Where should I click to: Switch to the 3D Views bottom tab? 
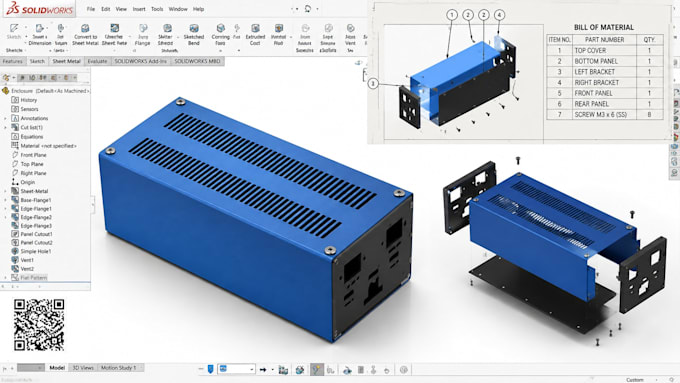pyautogui.click(x=82, y=367)
